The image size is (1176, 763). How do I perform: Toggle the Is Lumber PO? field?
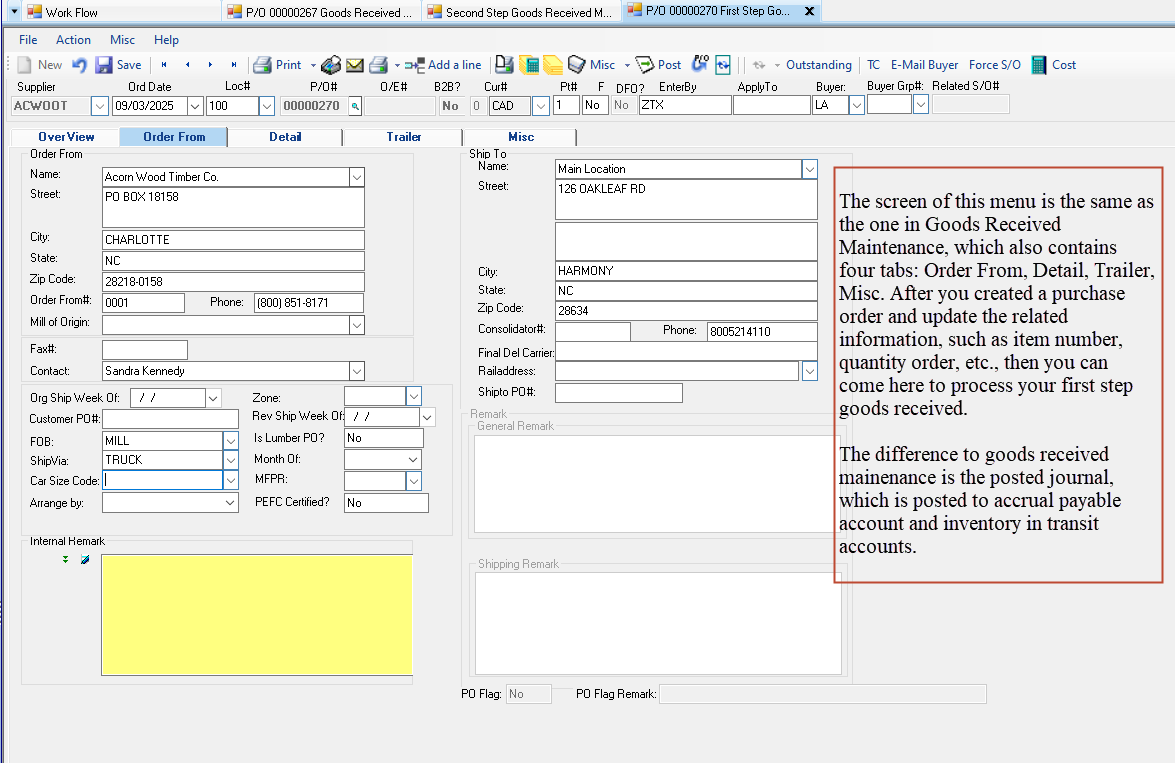click(x=383, y=438)
